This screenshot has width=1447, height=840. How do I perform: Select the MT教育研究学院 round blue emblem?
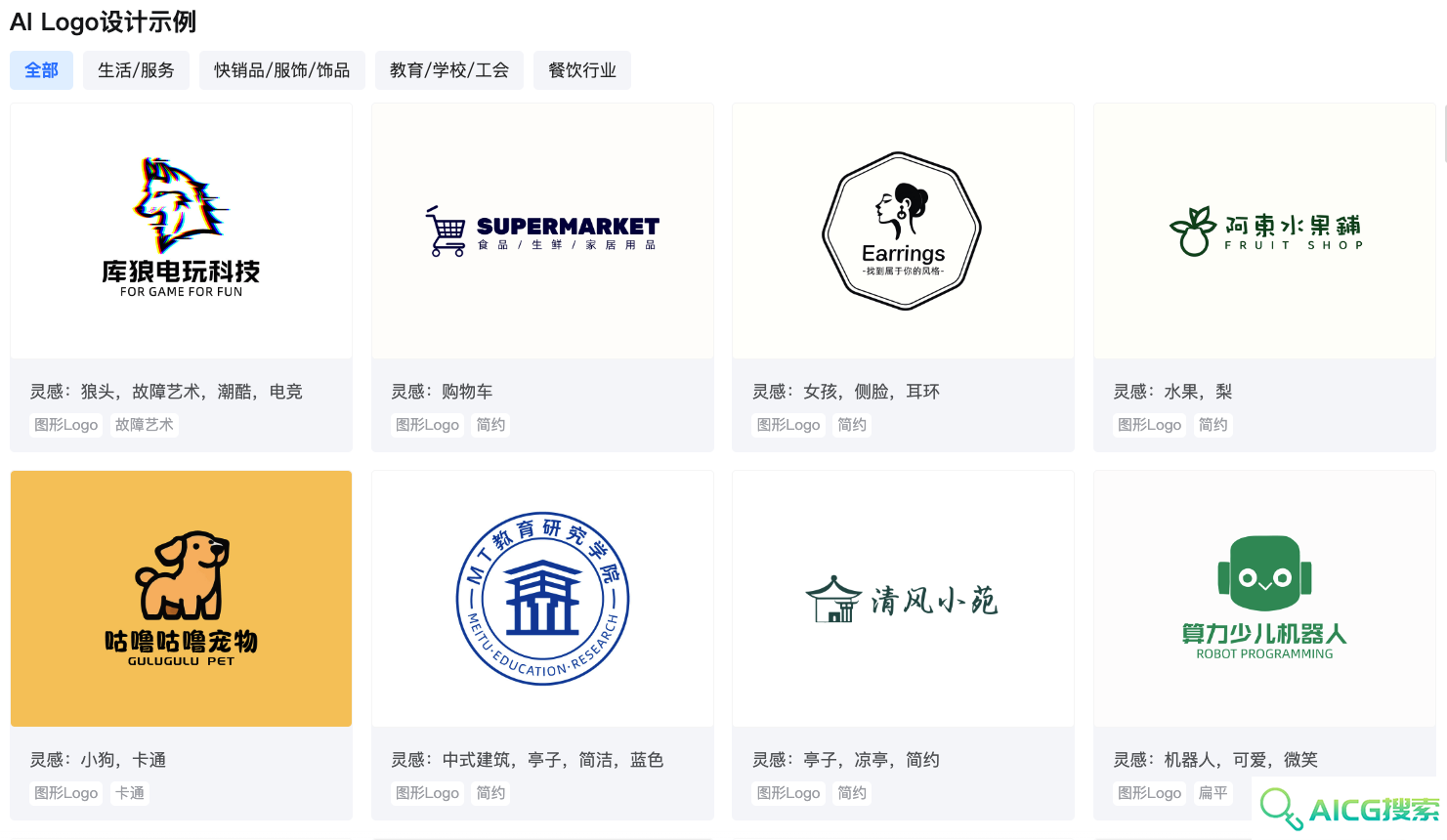(542, 599)
